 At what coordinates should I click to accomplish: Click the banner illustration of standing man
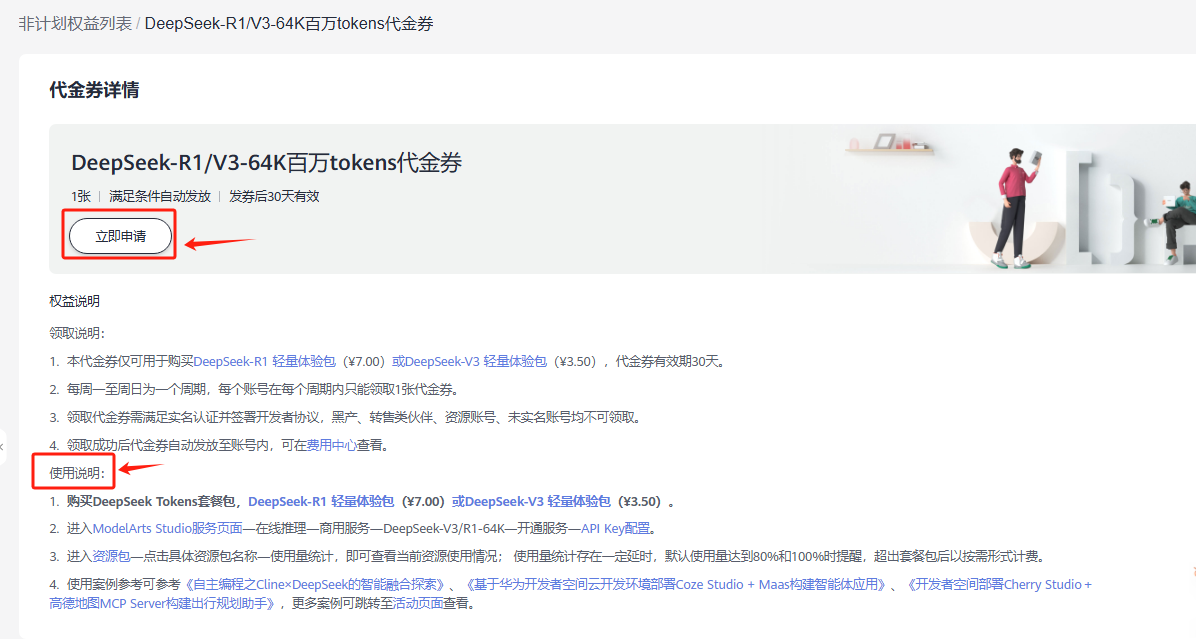coord(1017,207)
